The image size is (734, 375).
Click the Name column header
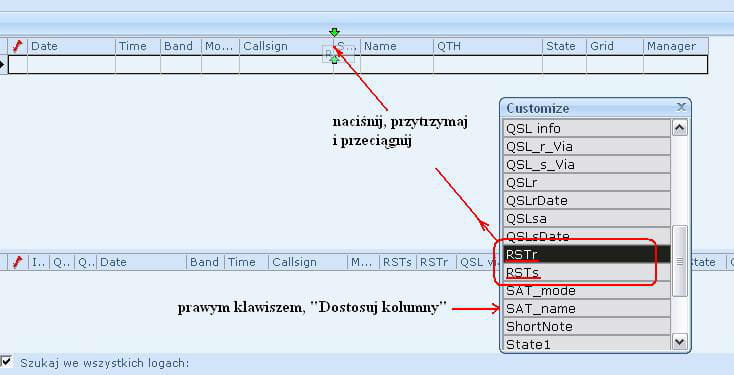[x=397, y=46]
